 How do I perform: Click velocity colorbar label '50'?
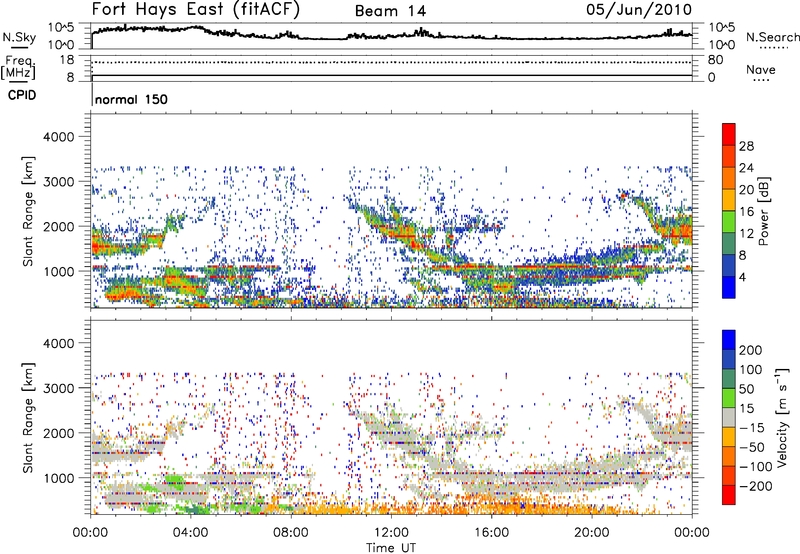[x=746, y=389]
